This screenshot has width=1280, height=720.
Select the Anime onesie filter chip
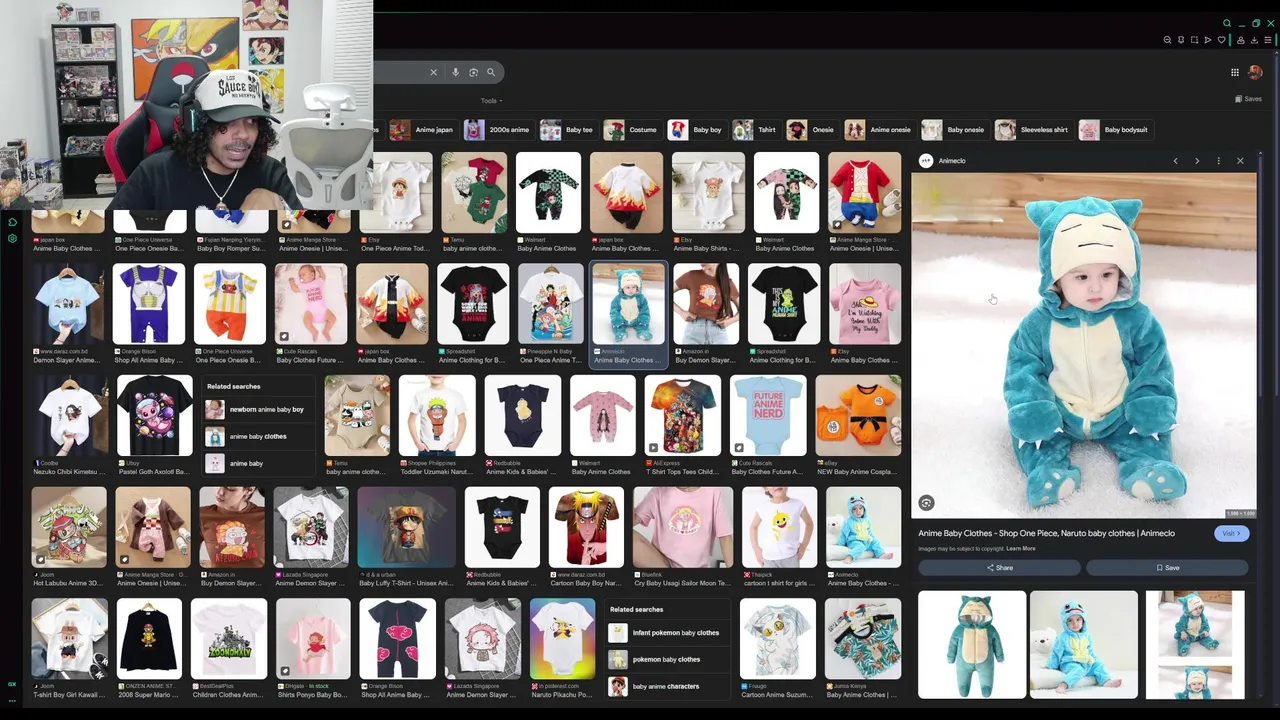879,130
